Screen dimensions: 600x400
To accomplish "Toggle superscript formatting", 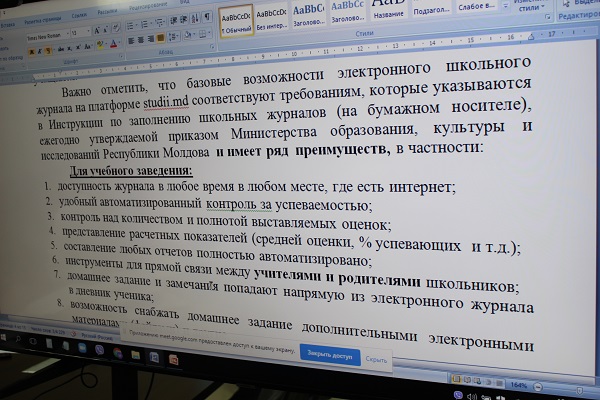I will (x=78, y=47).
